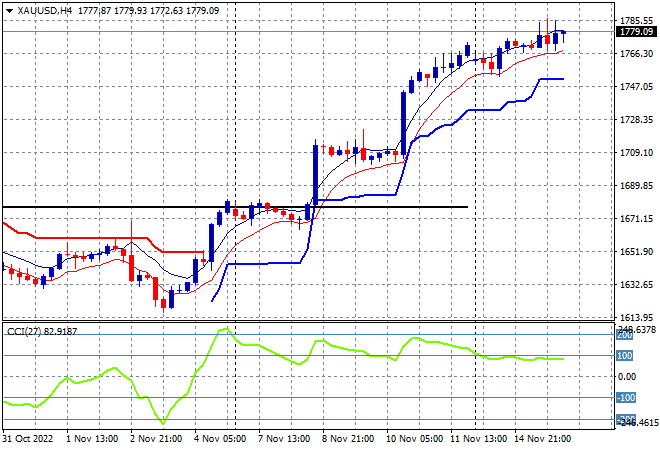The width and height of the screenshot is (660, 450).
Task: Click the CCI(27) 82.9187 indicator label
Action: pos(42,332)
